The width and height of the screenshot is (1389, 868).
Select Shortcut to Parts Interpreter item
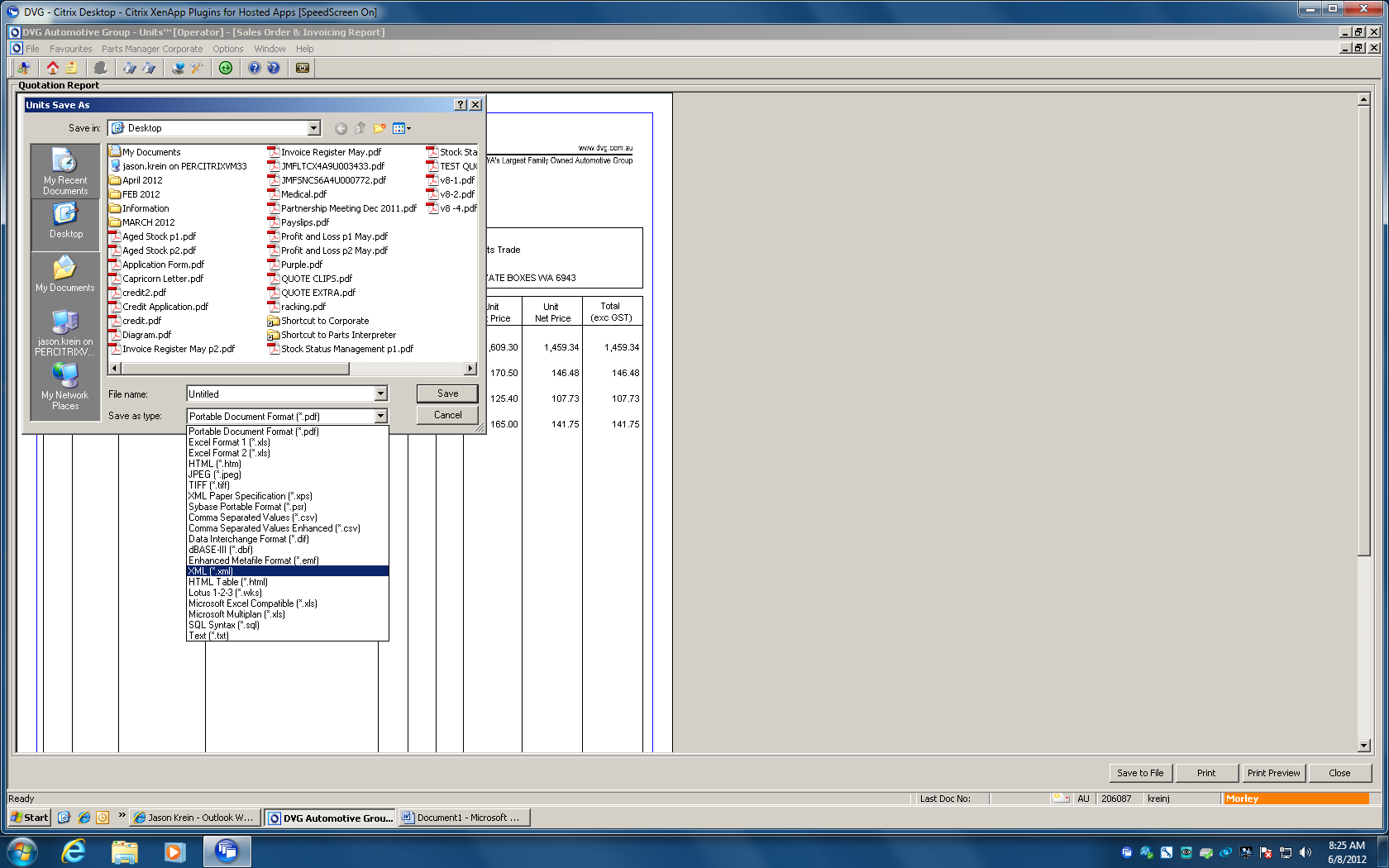[x=332, y=335]
